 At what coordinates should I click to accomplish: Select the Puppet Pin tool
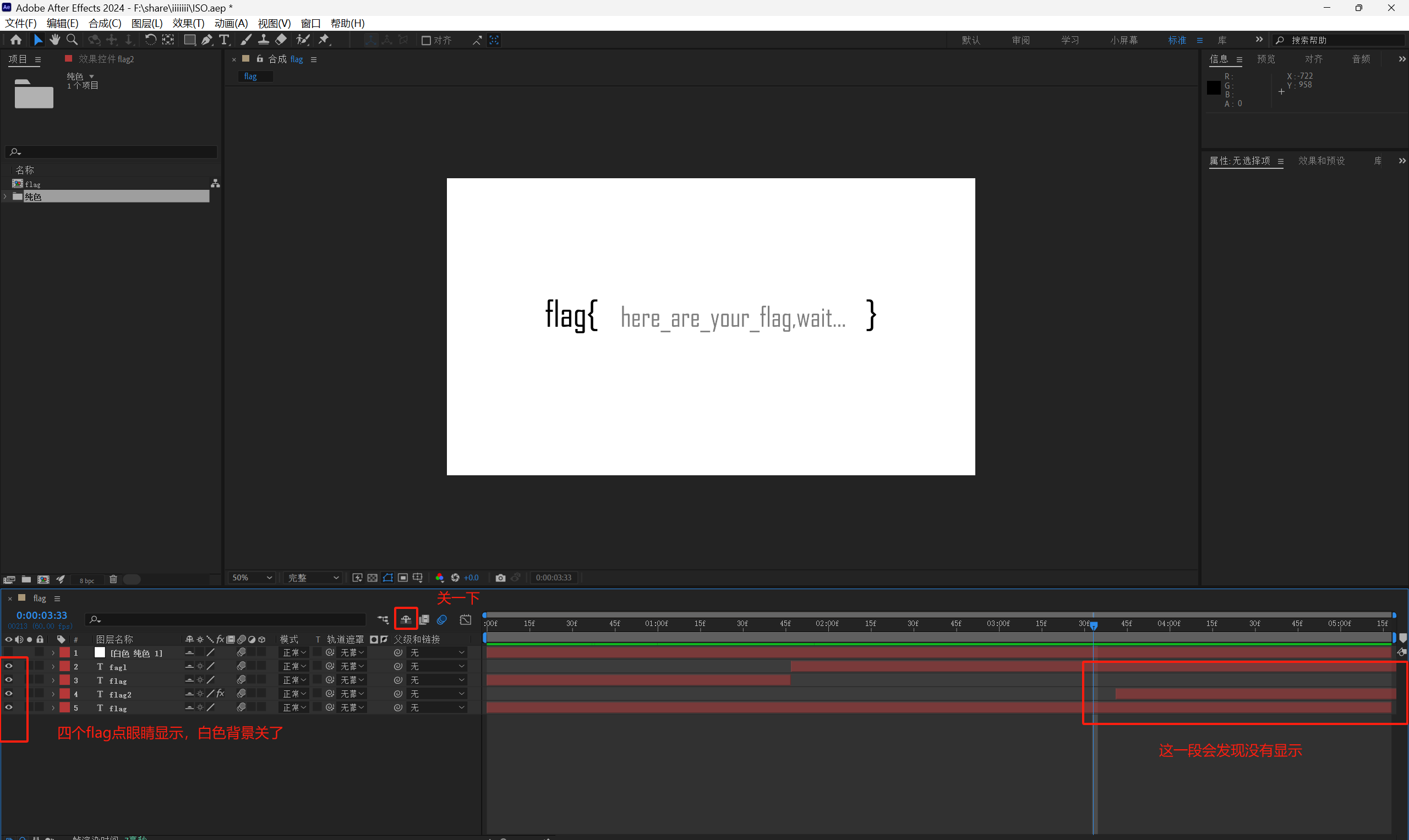pos(324,40)
